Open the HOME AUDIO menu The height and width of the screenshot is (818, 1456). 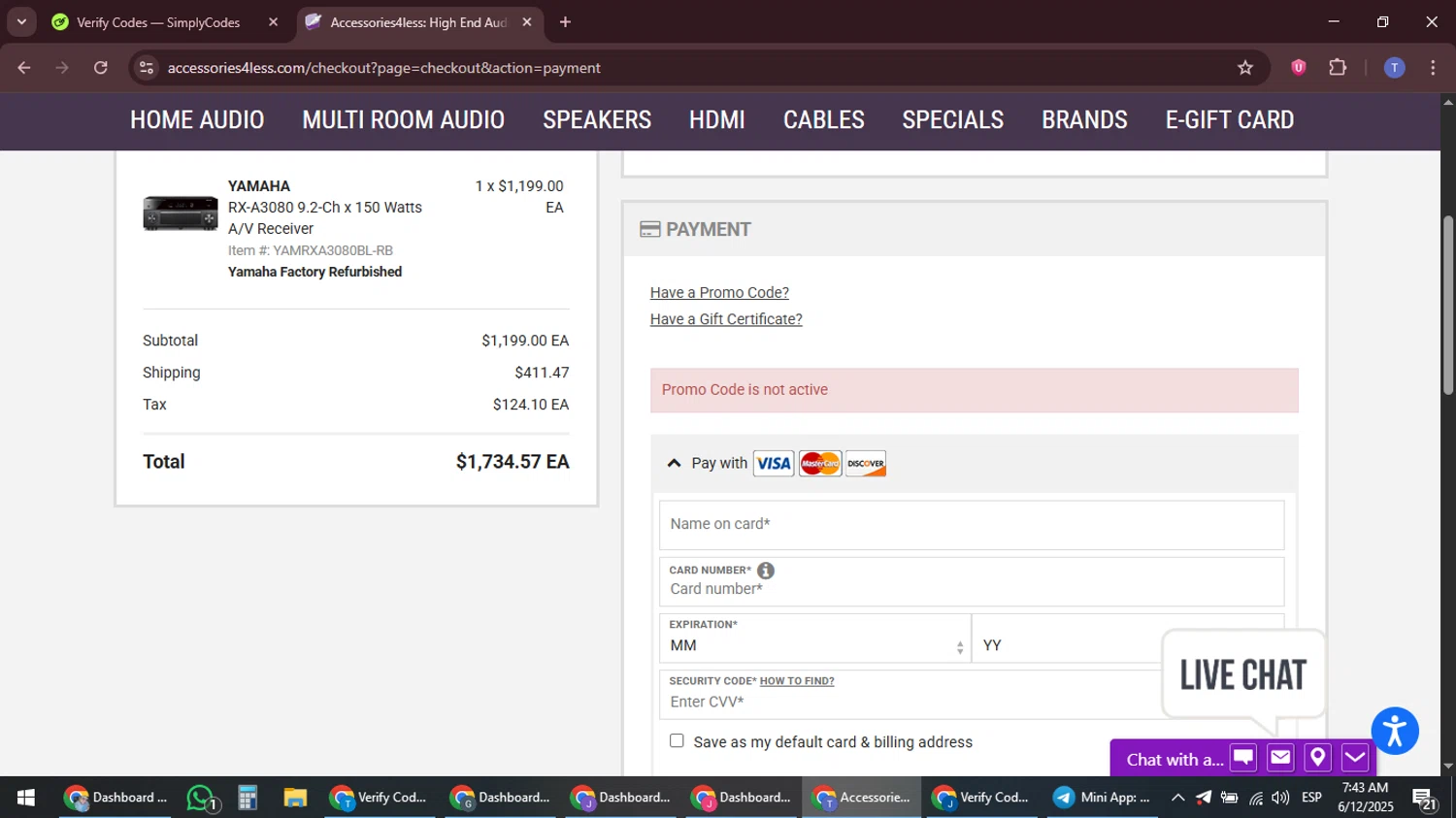(197, 119)
